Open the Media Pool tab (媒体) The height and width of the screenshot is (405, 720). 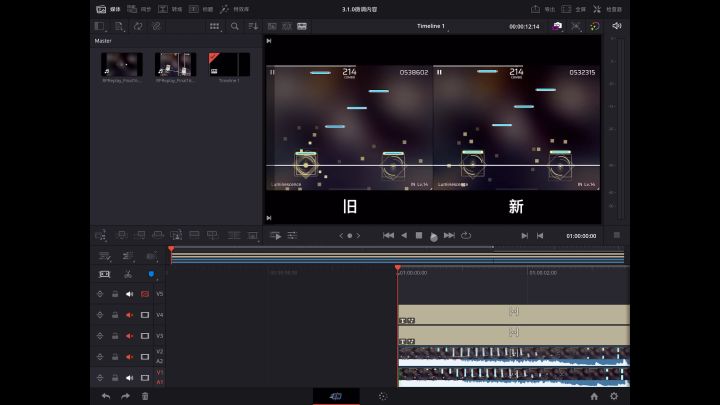click(x=108, y=9)
